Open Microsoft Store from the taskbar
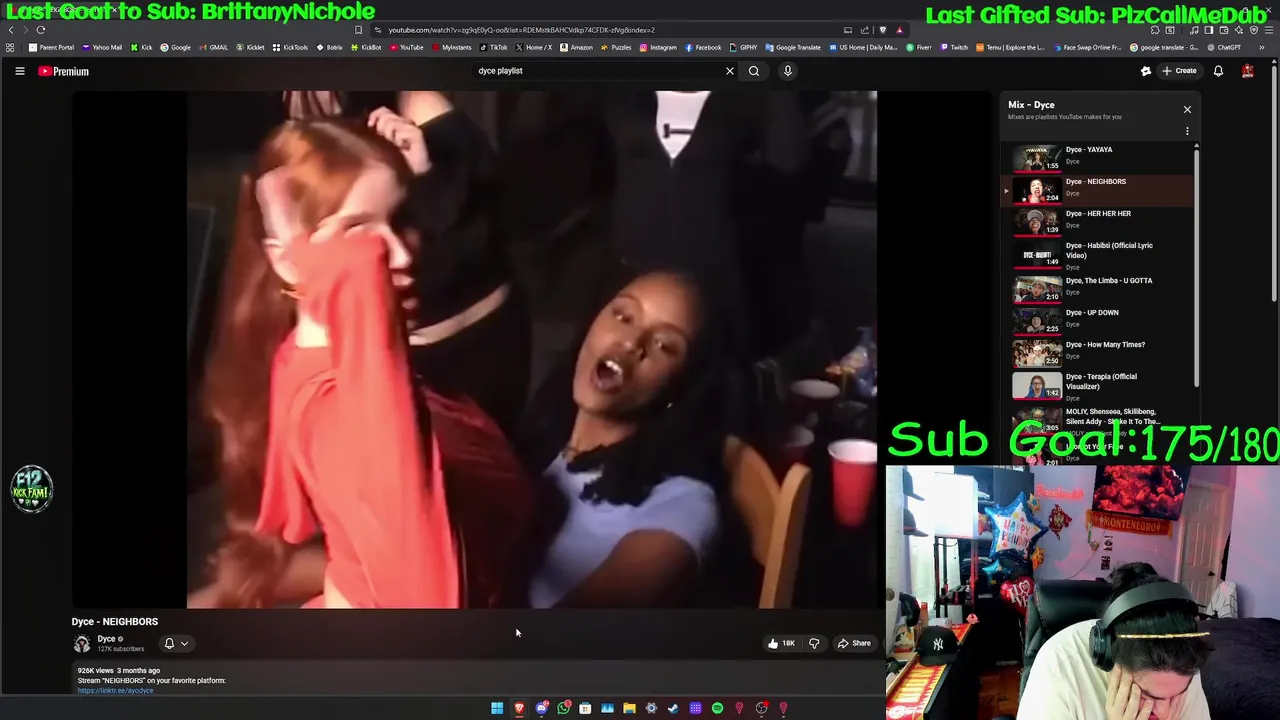Viewport: 1280px width, 720px height. point(585,708)
